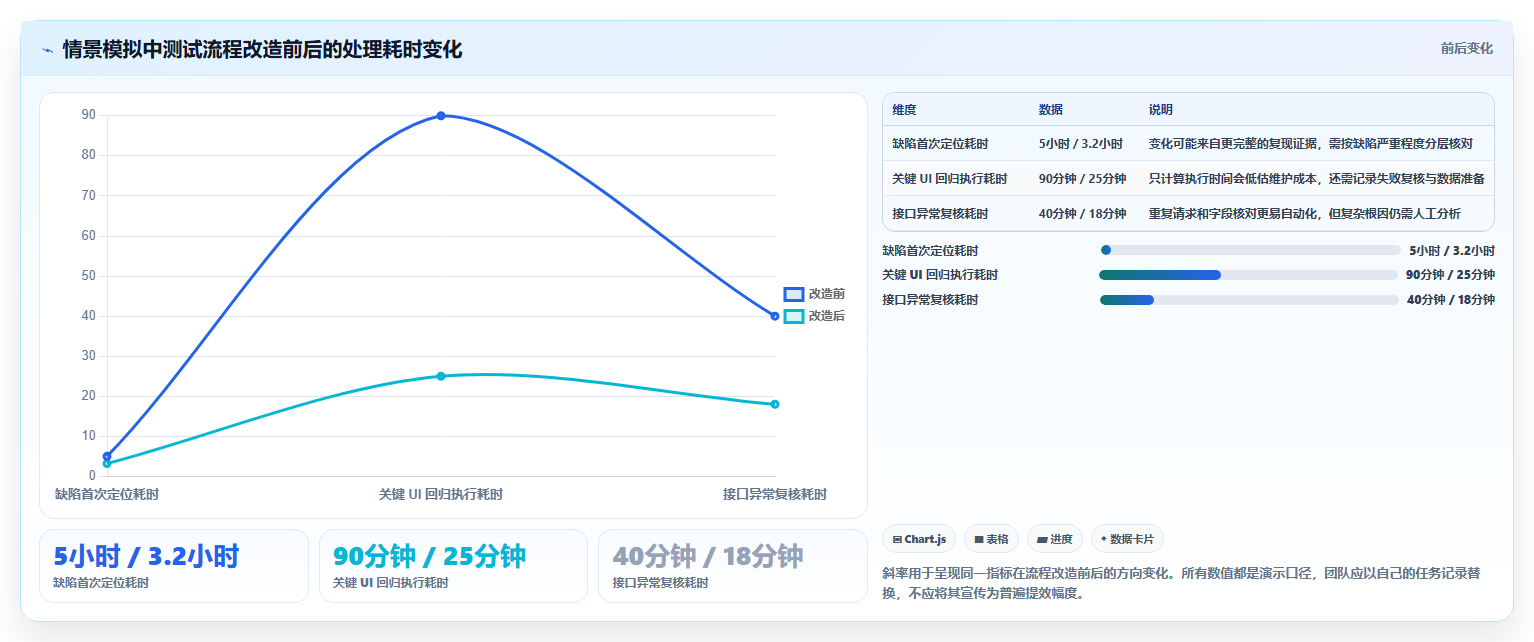1534x642 pixels.
Task: Click the 接口异常复核耗时 progress bar
Action: pyautogui.click(x=1249, y=300)
